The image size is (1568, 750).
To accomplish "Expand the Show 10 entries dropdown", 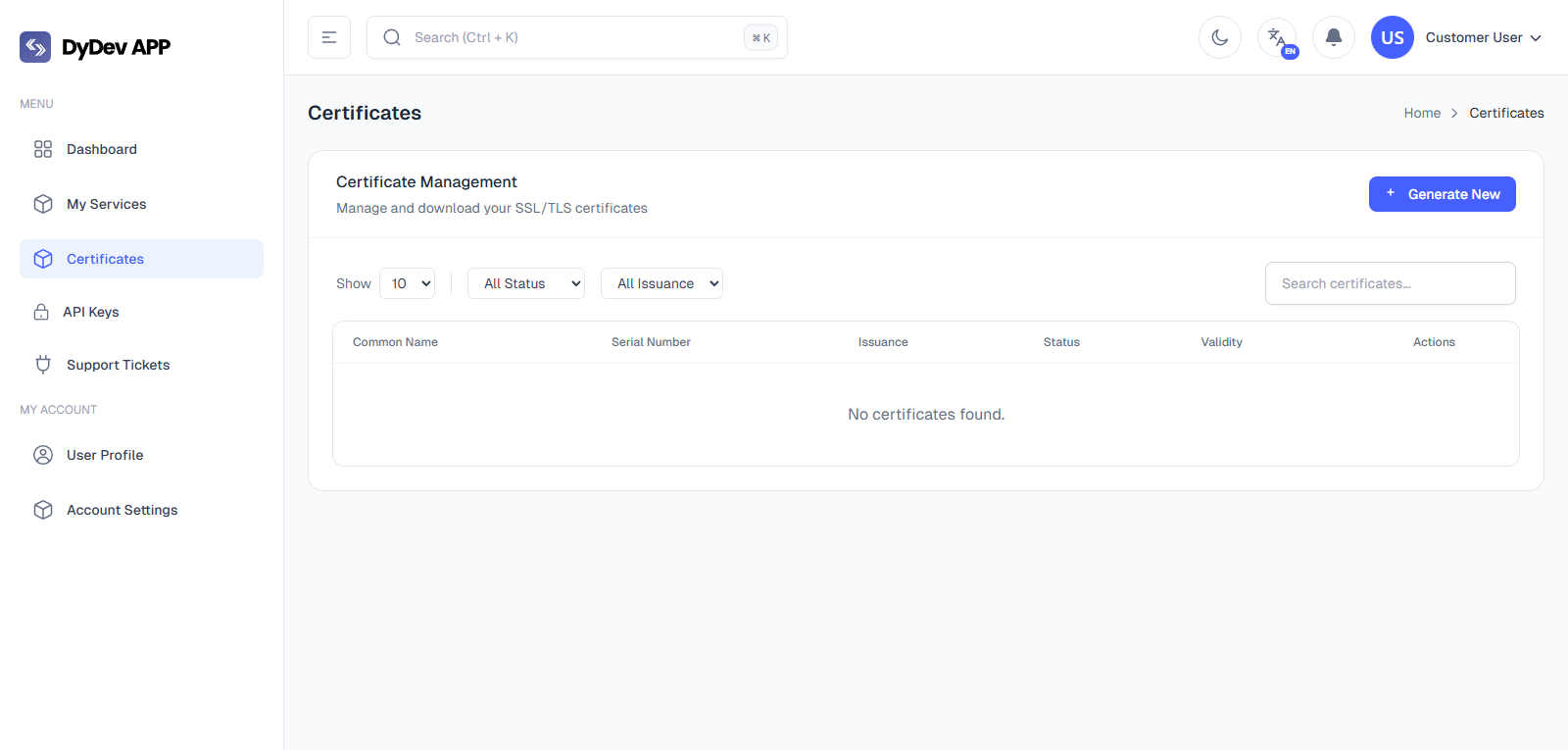I will click(x=407, y=283).
